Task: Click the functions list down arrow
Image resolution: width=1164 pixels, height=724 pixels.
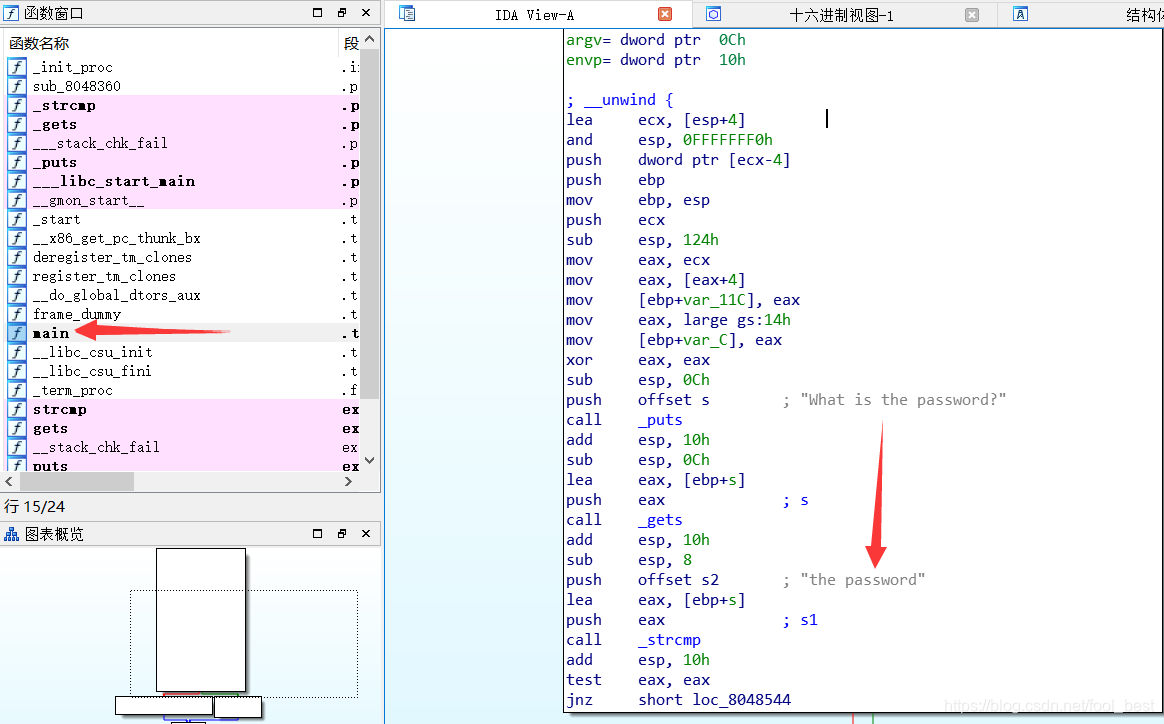Action: point(370,460)
